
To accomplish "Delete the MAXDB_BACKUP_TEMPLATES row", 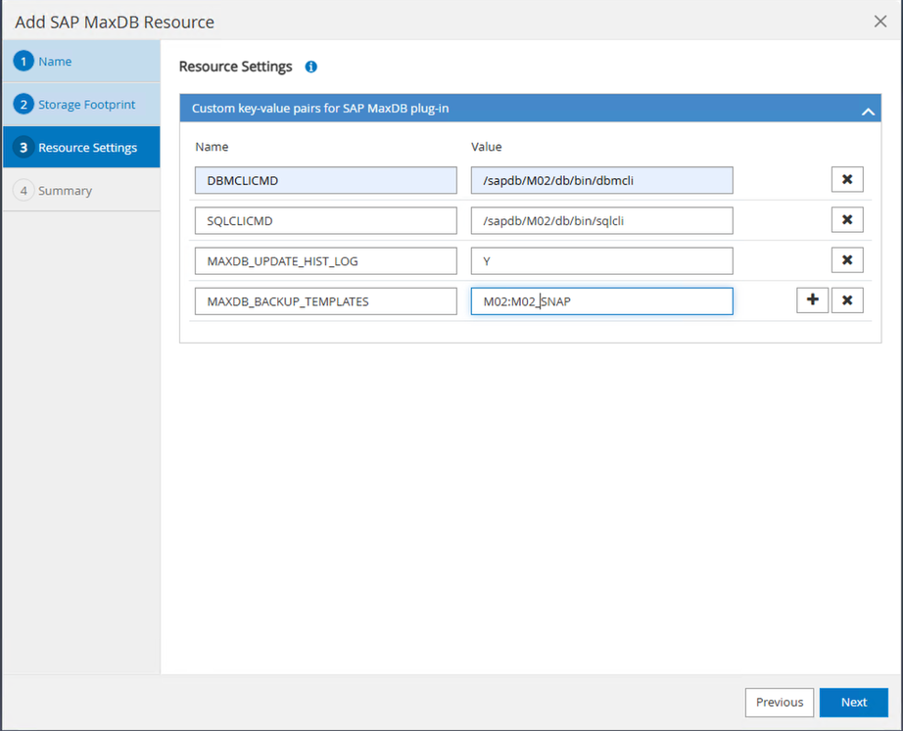I will (847, 301).
